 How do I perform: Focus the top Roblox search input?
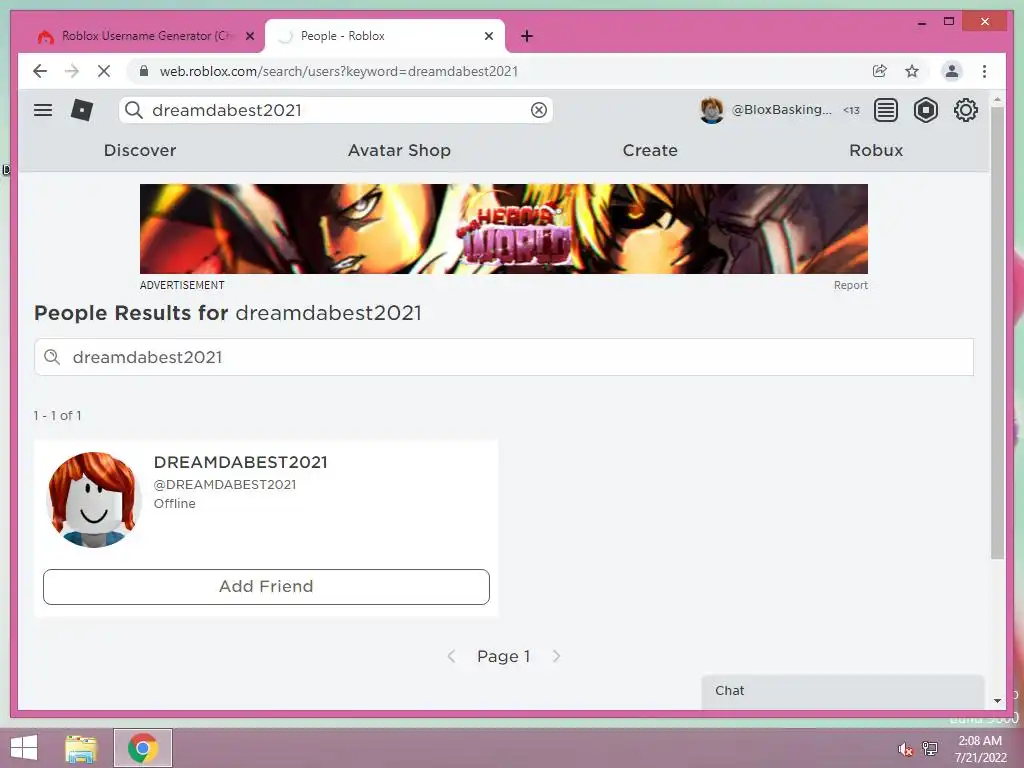[336, 110]
